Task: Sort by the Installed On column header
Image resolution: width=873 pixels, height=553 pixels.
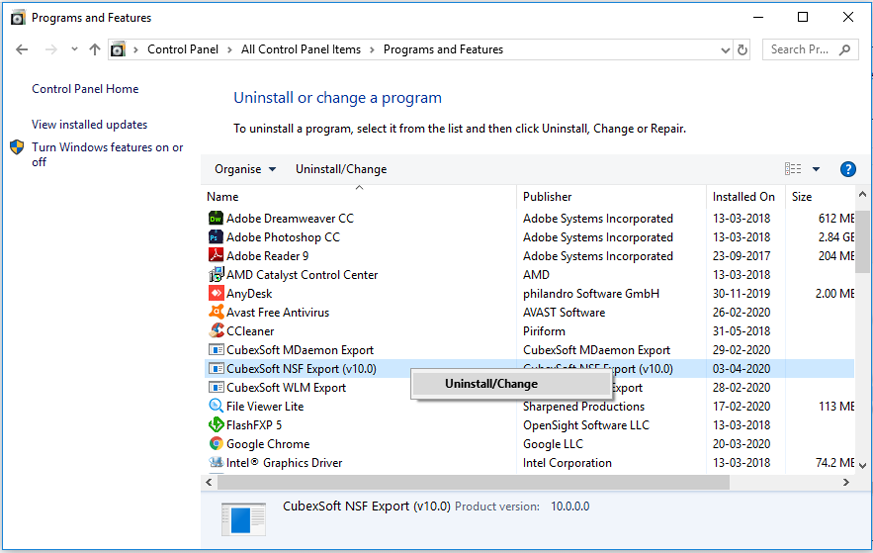Action: [x=746, y=197]
